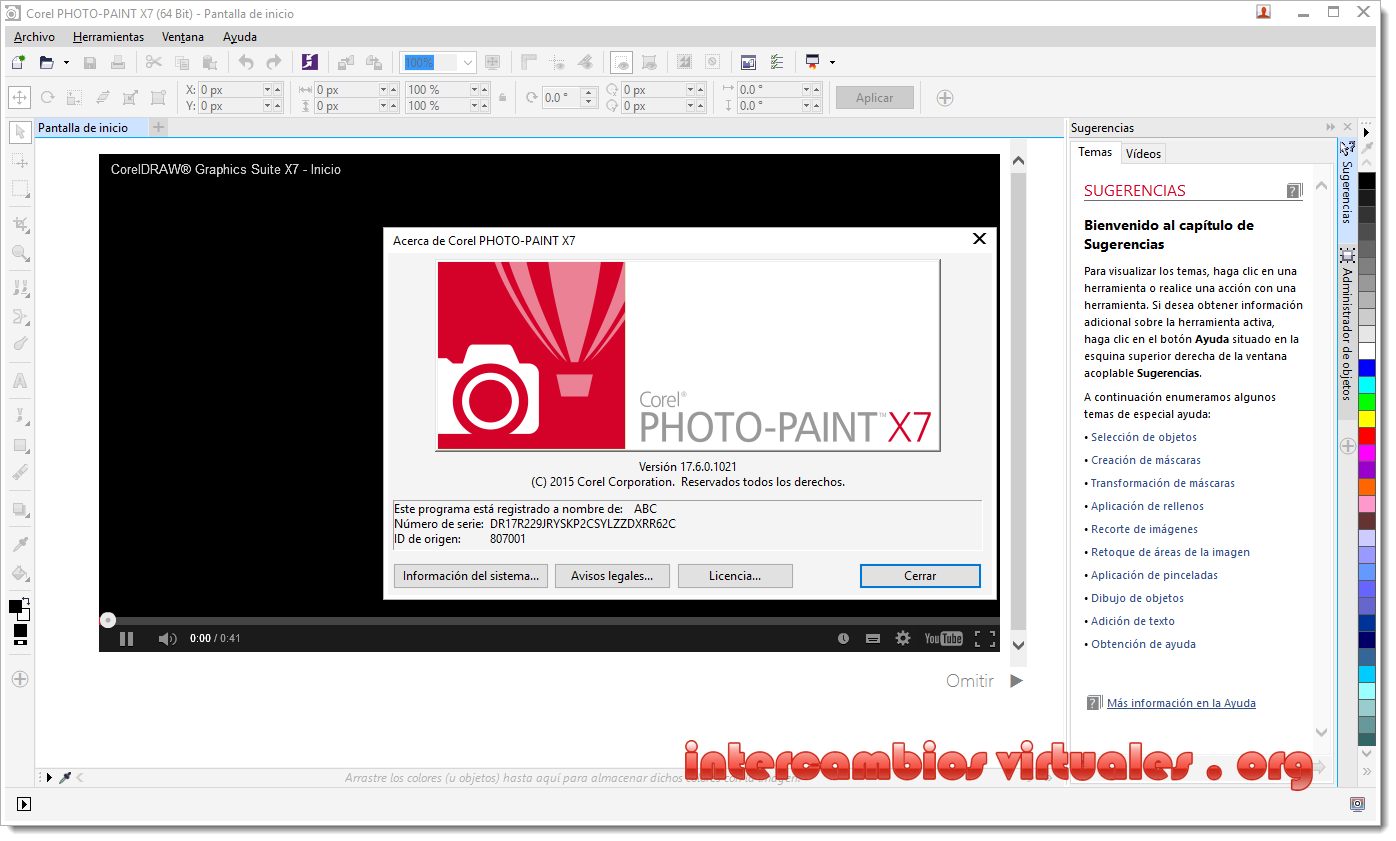Open the Archivo menu
This screenshot has width=1396, height=841.
[x=34, y=37]
